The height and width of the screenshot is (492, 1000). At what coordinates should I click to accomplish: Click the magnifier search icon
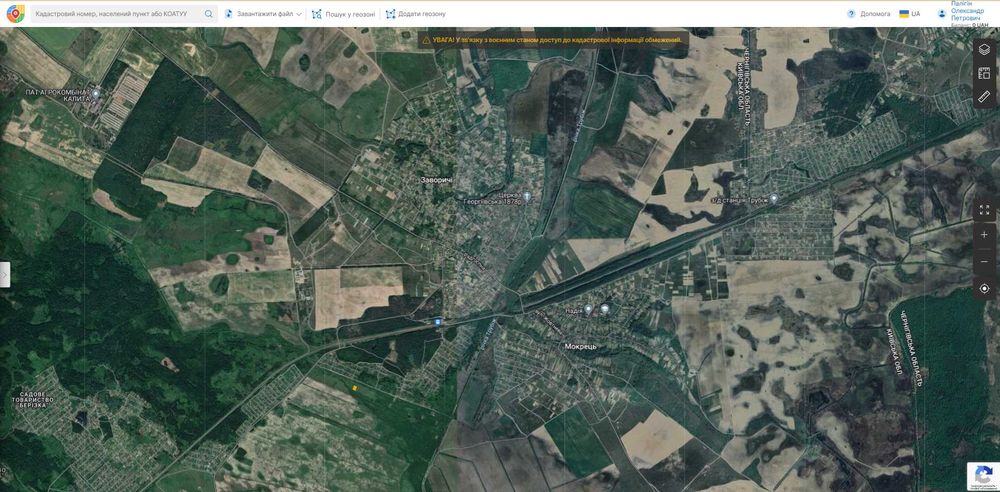click(x=209, y=13)
